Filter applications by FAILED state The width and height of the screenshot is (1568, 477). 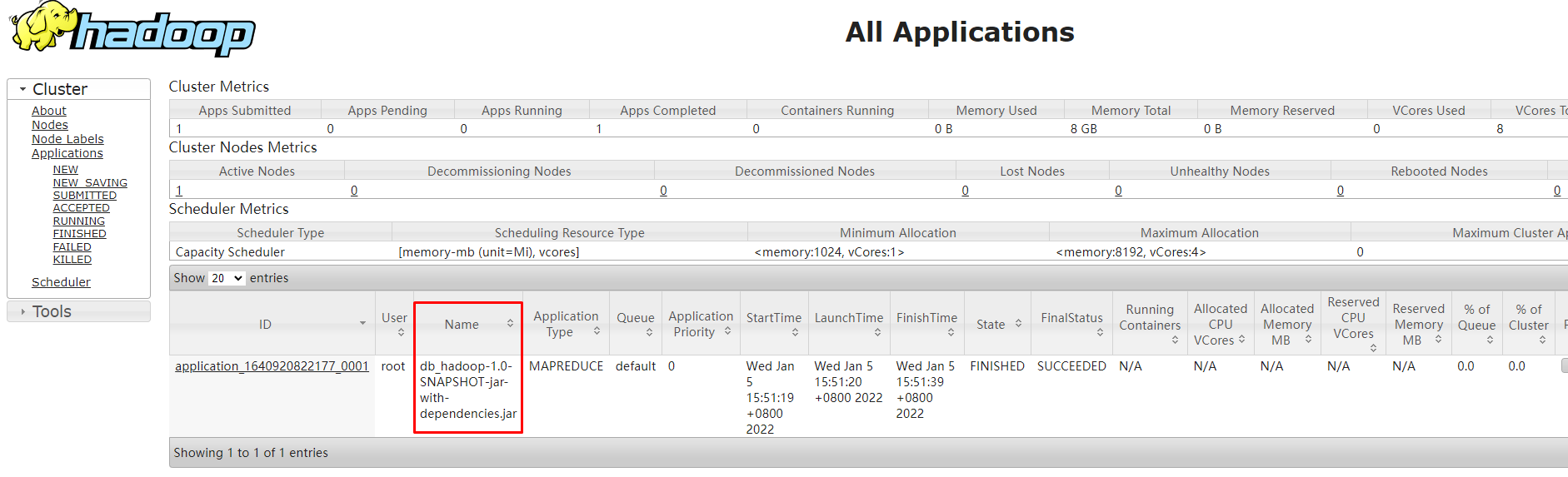pyautogui.click(x=72, y=247)
